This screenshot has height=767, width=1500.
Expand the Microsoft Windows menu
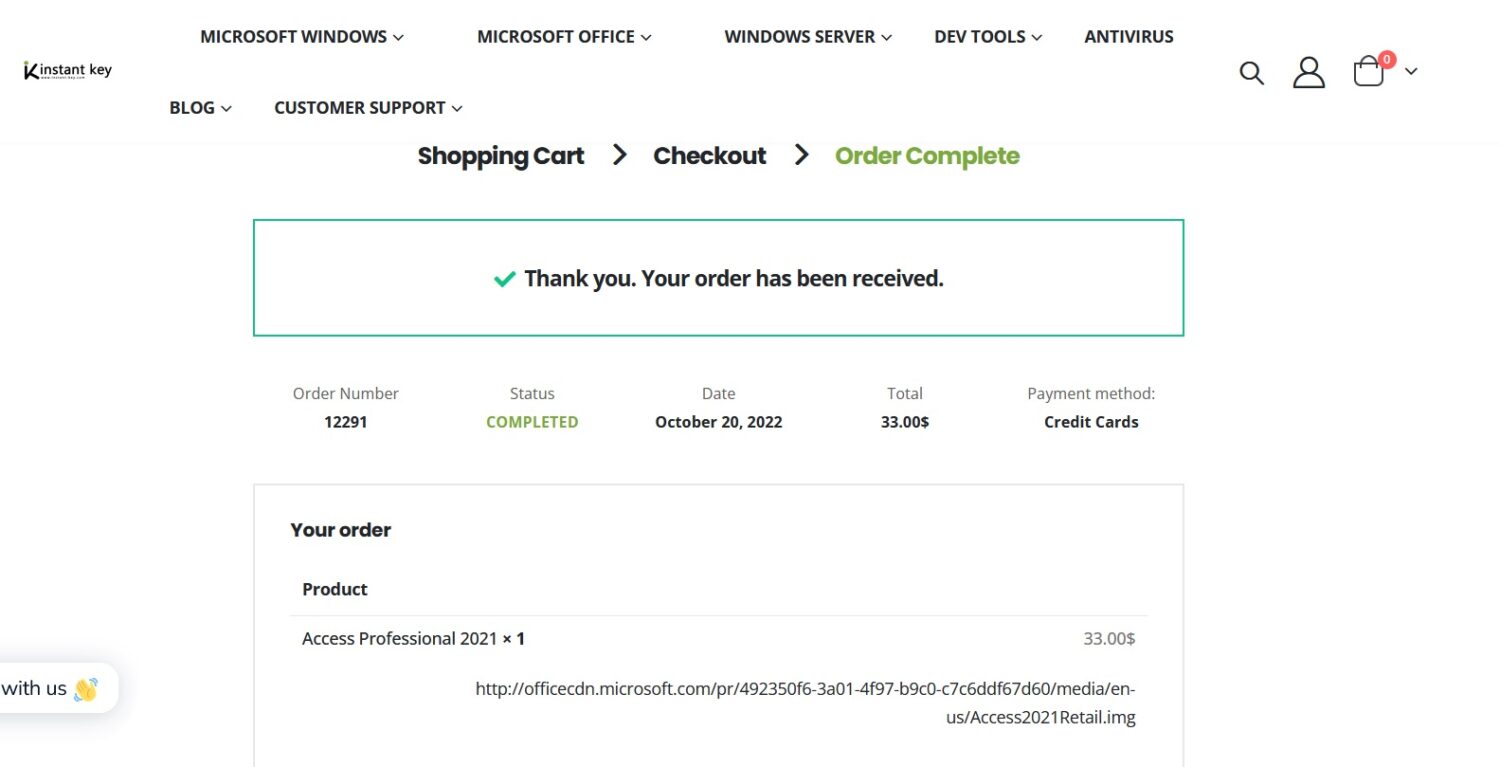302,37
